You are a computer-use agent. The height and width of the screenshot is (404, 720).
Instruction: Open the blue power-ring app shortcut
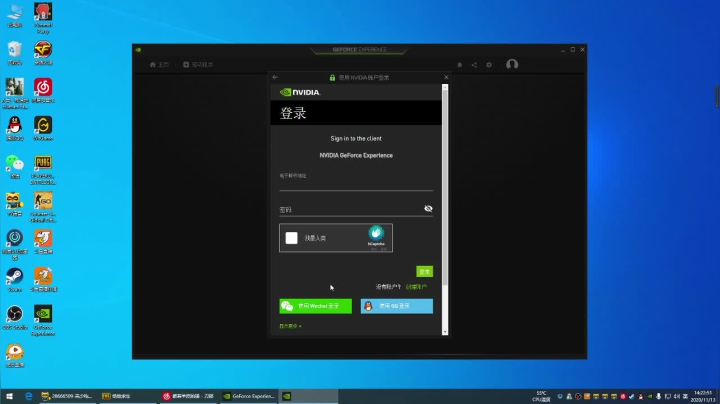15,245
